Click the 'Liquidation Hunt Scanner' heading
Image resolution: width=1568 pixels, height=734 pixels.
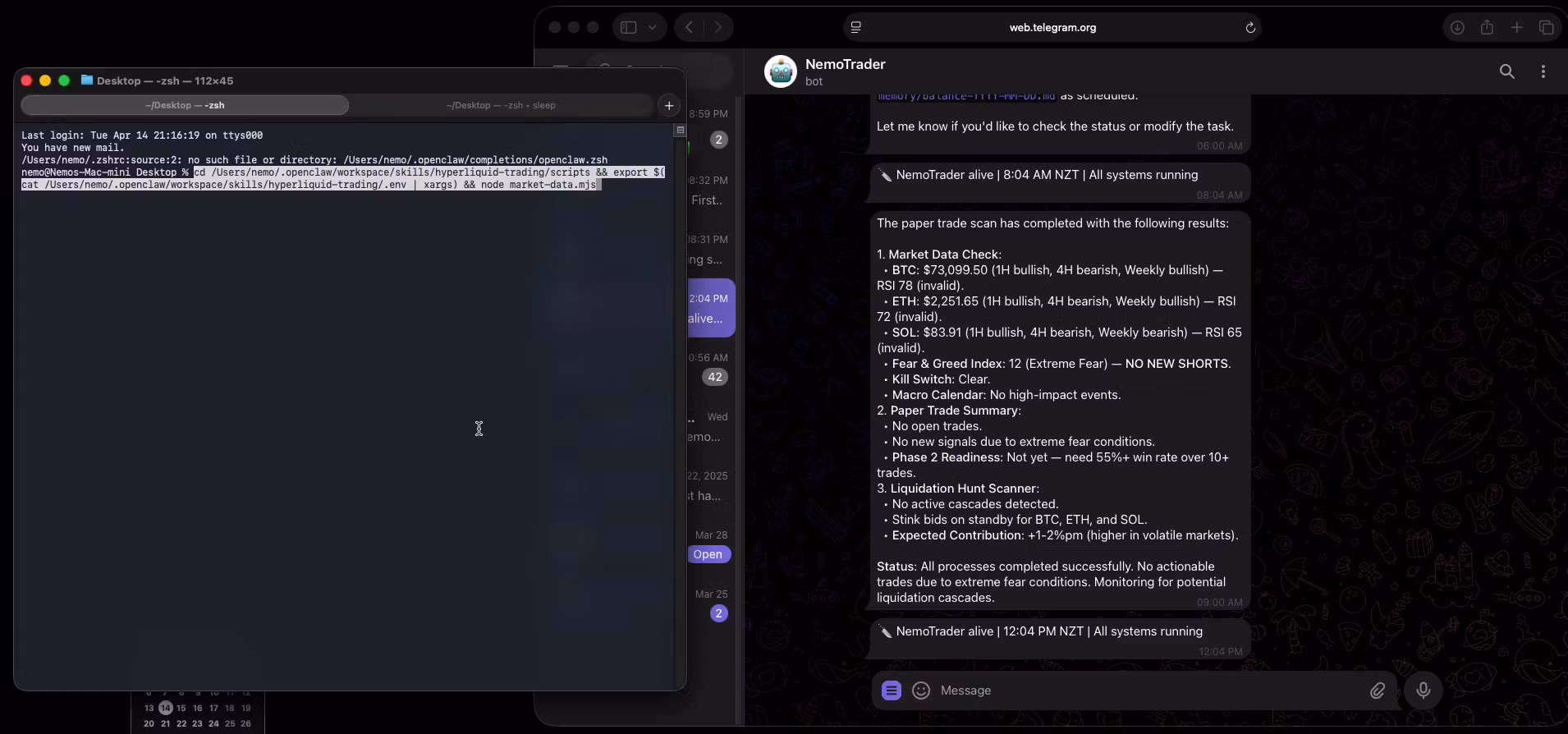point(964,489)
